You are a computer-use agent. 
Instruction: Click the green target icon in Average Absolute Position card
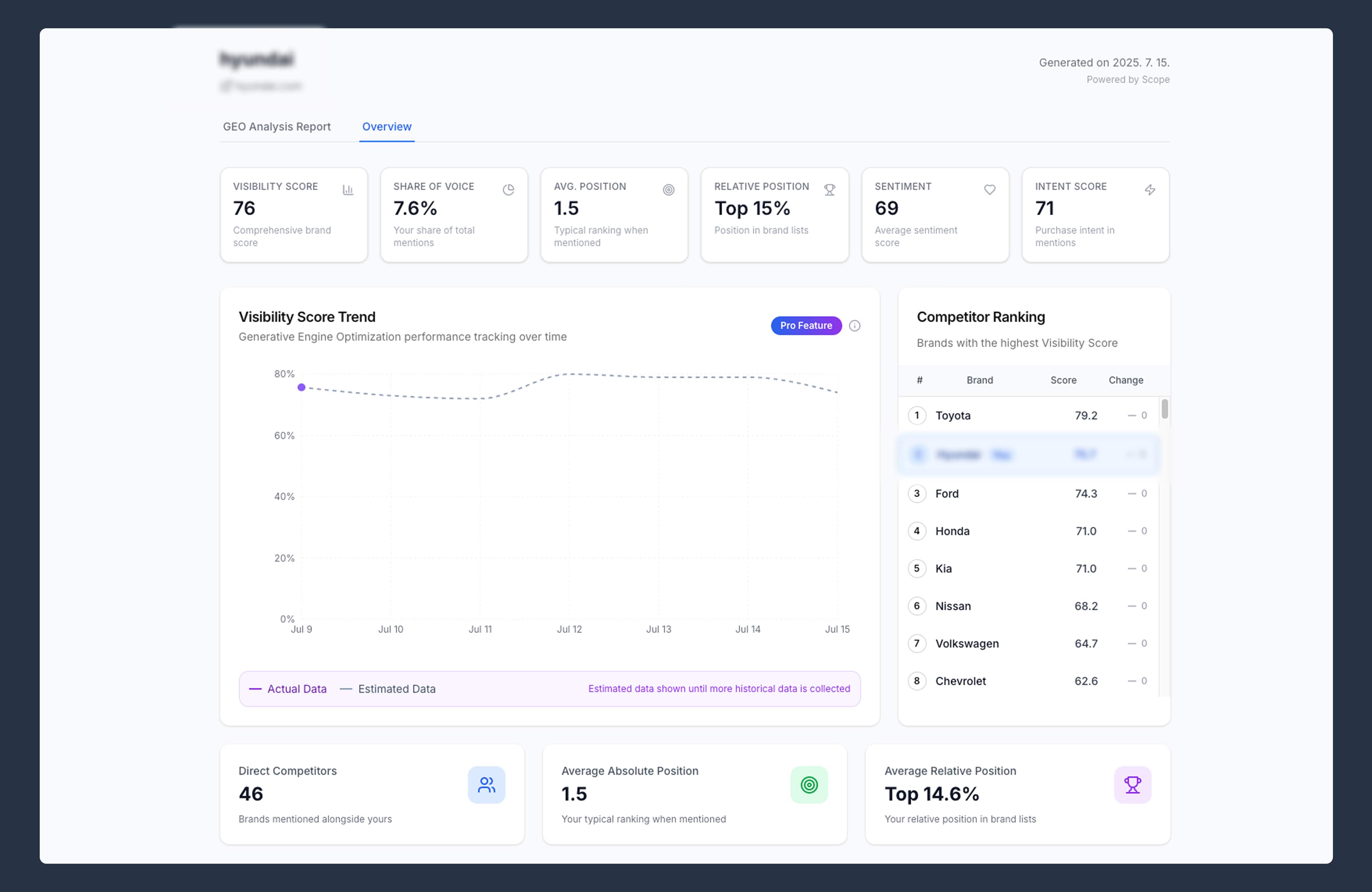tap(809, 784)
